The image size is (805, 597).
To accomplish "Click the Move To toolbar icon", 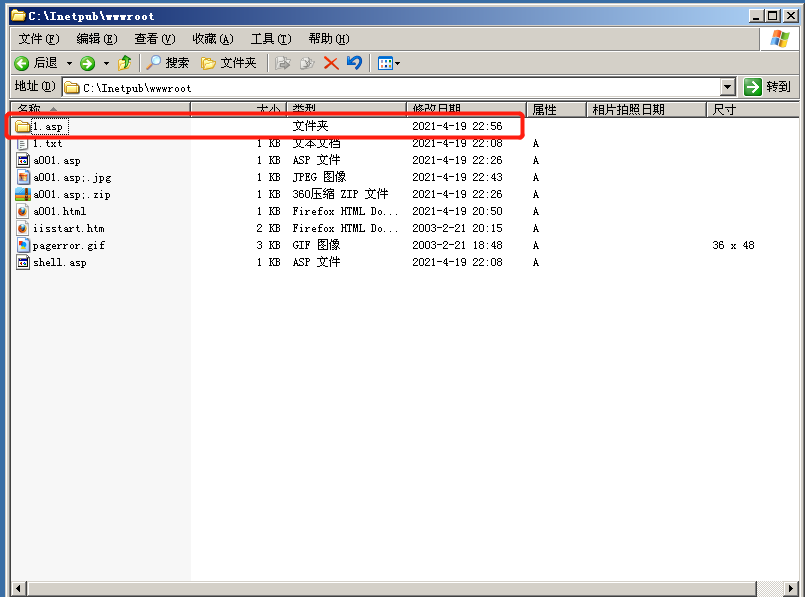I will click(x=282, y=63).
